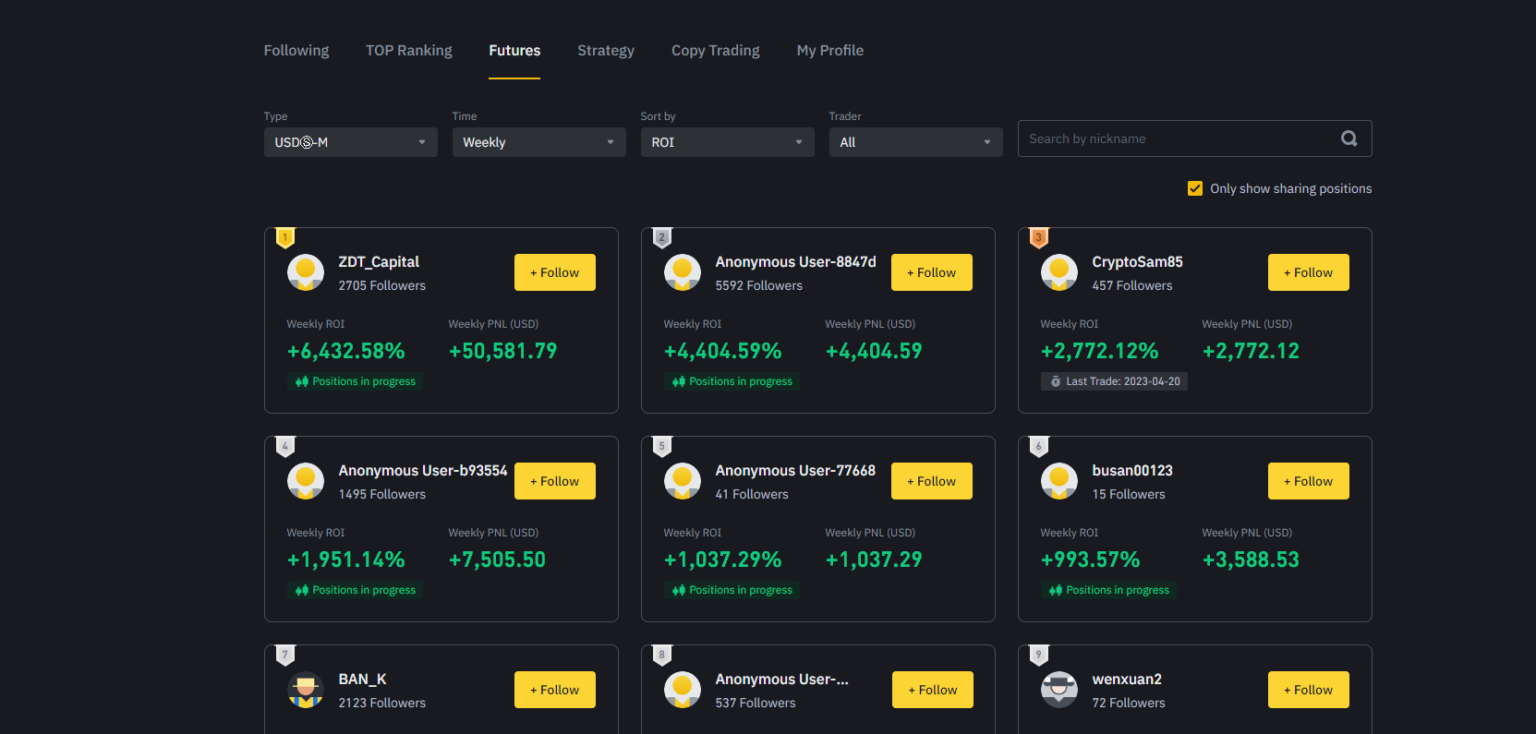Click the silver rank 2 badge on Anonymous User-8847d
Image resolution: width=1536 pixels, height=734 pixels.
662,238
